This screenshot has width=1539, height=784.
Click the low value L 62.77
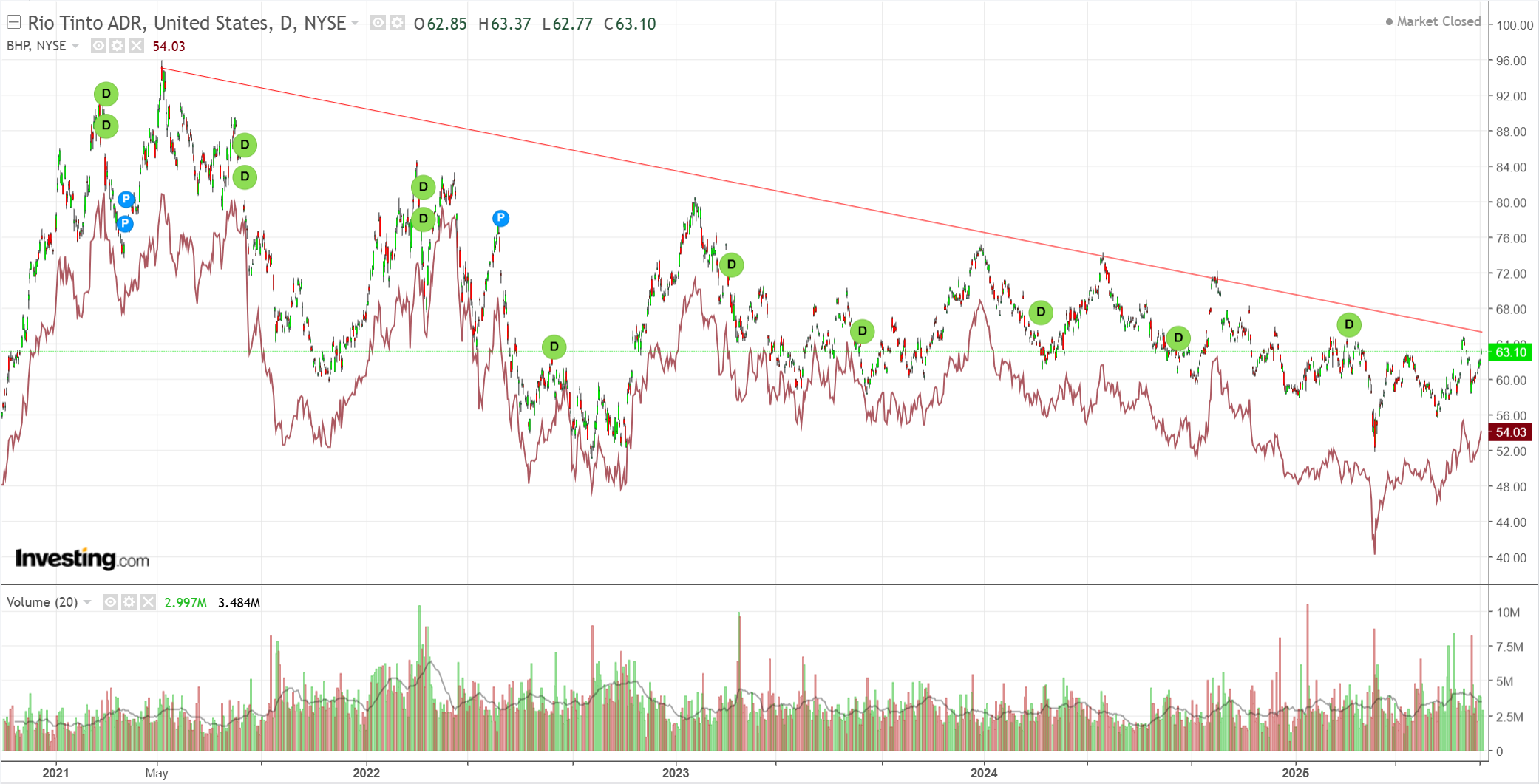pyautogui.click(x=568, y=24)
